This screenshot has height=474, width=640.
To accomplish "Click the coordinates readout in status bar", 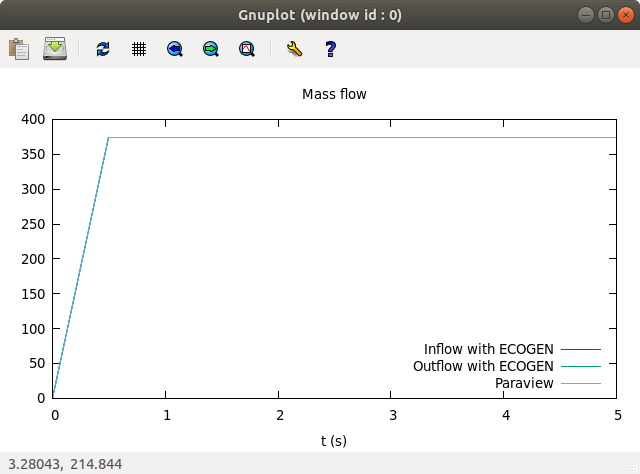I will point(65,464).
